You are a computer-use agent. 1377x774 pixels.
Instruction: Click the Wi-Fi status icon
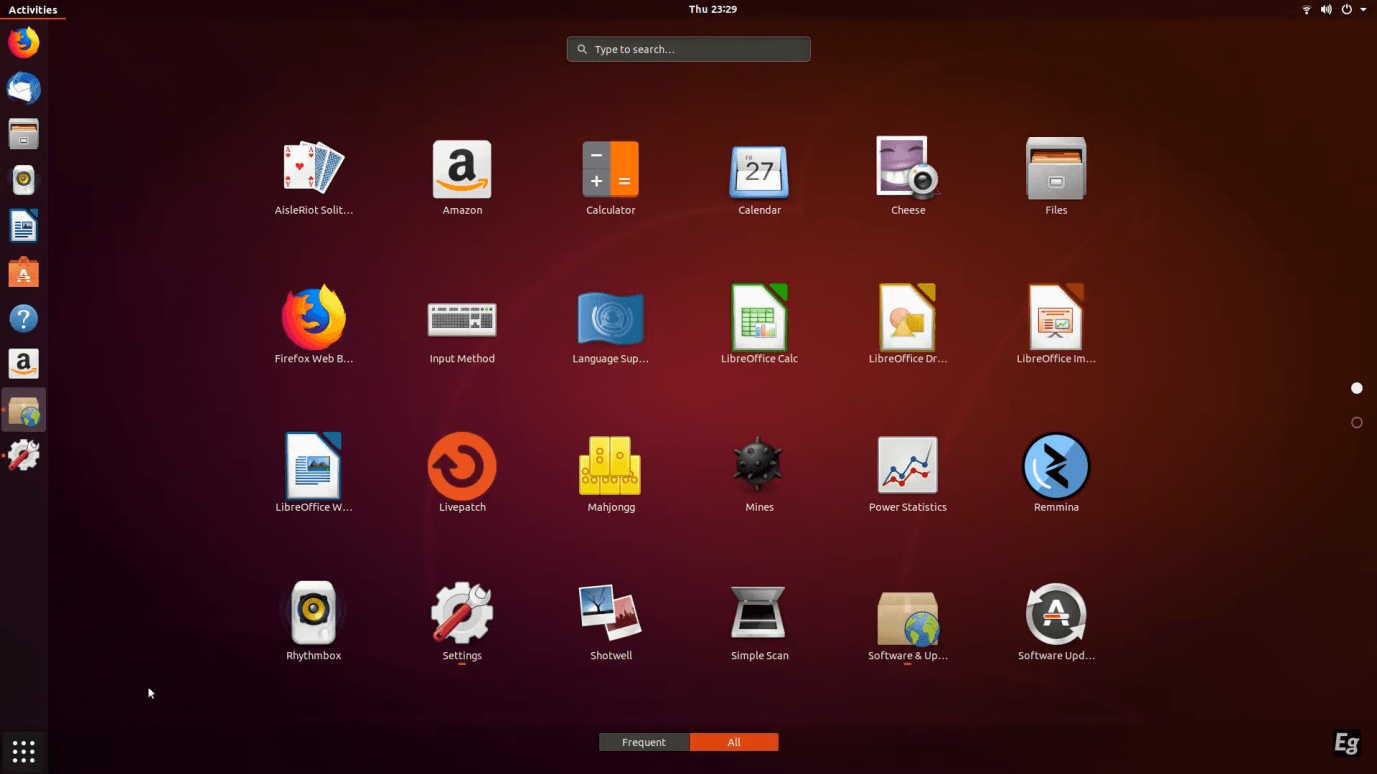click(1306, 9)
